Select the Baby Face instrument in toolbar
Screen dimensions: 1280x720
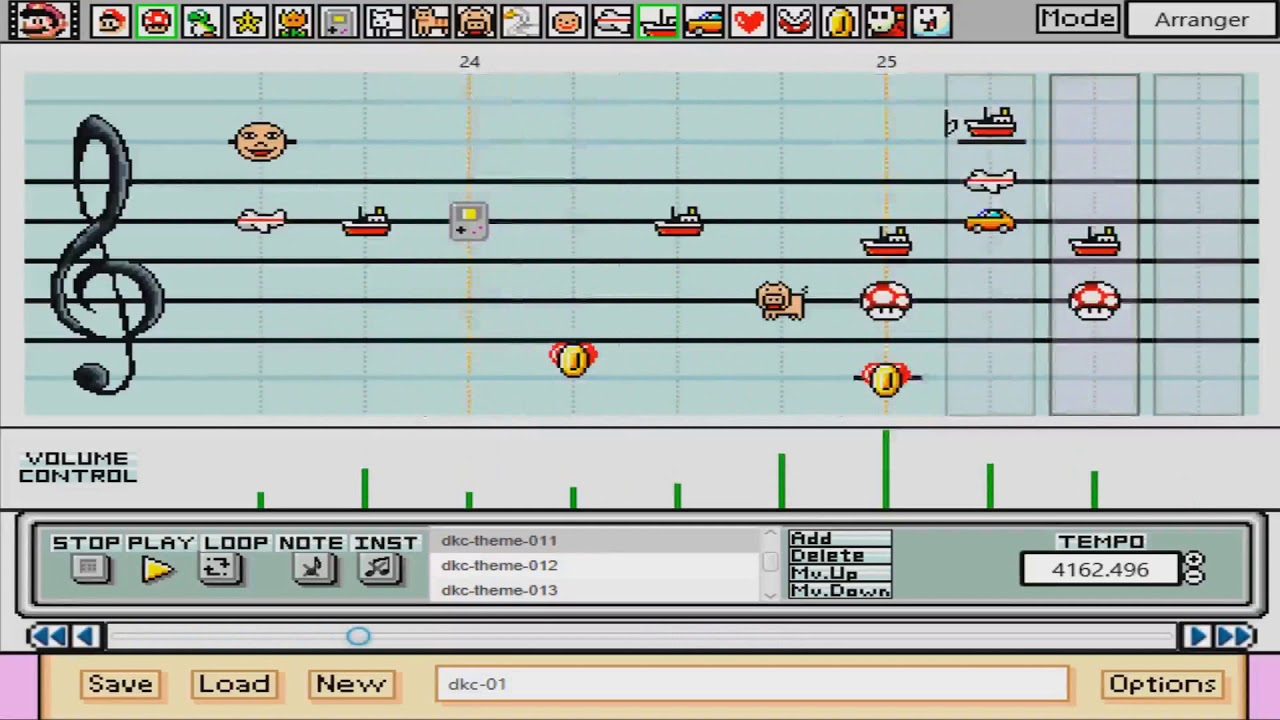(x=566, y=20)
